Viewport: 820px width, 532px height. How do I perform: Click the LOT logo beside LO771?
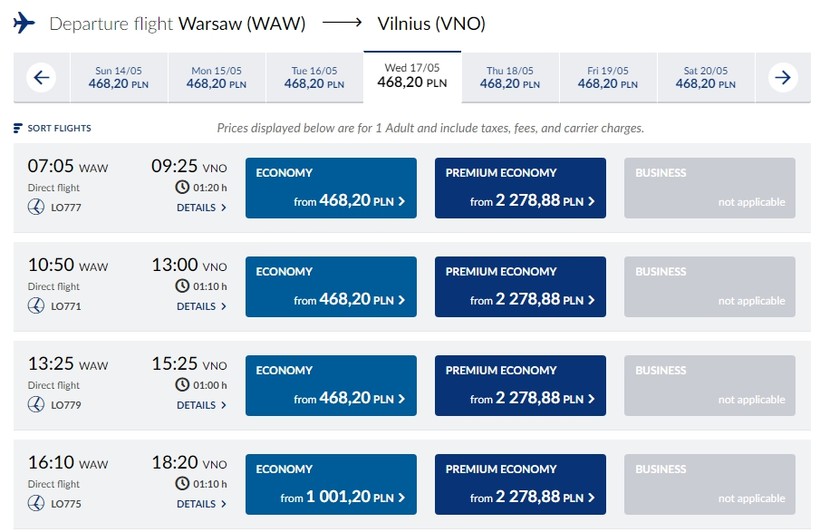[x=37, y=306]
